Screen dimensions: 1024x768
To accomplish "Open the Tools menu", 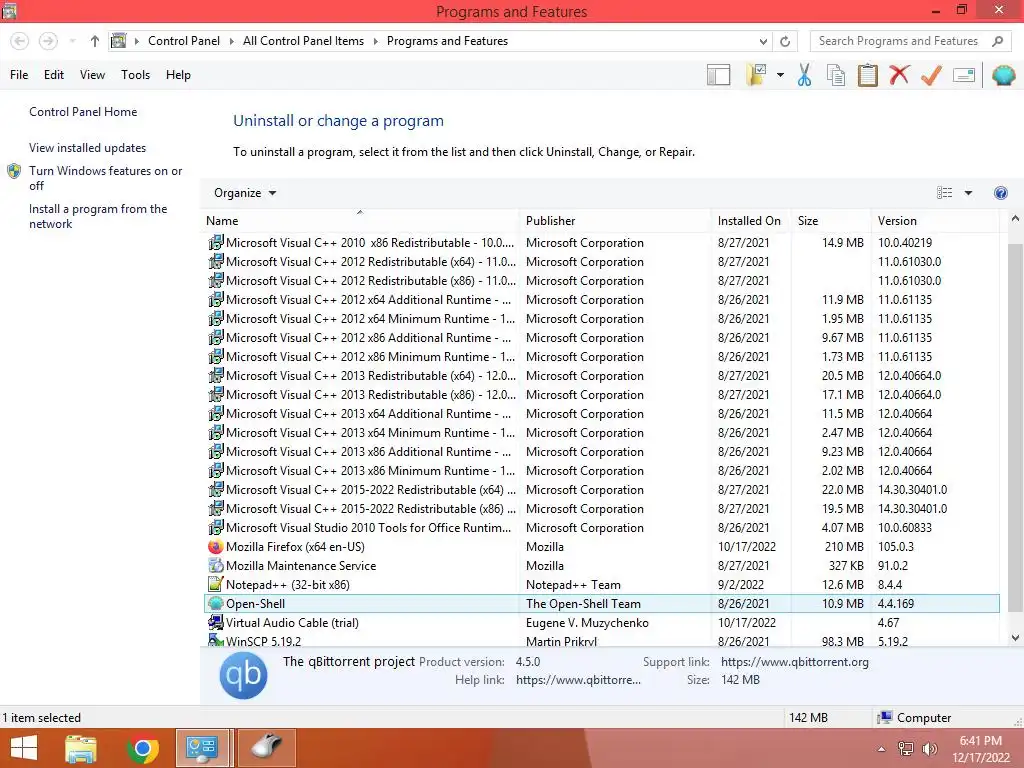I will coord(135,75).
